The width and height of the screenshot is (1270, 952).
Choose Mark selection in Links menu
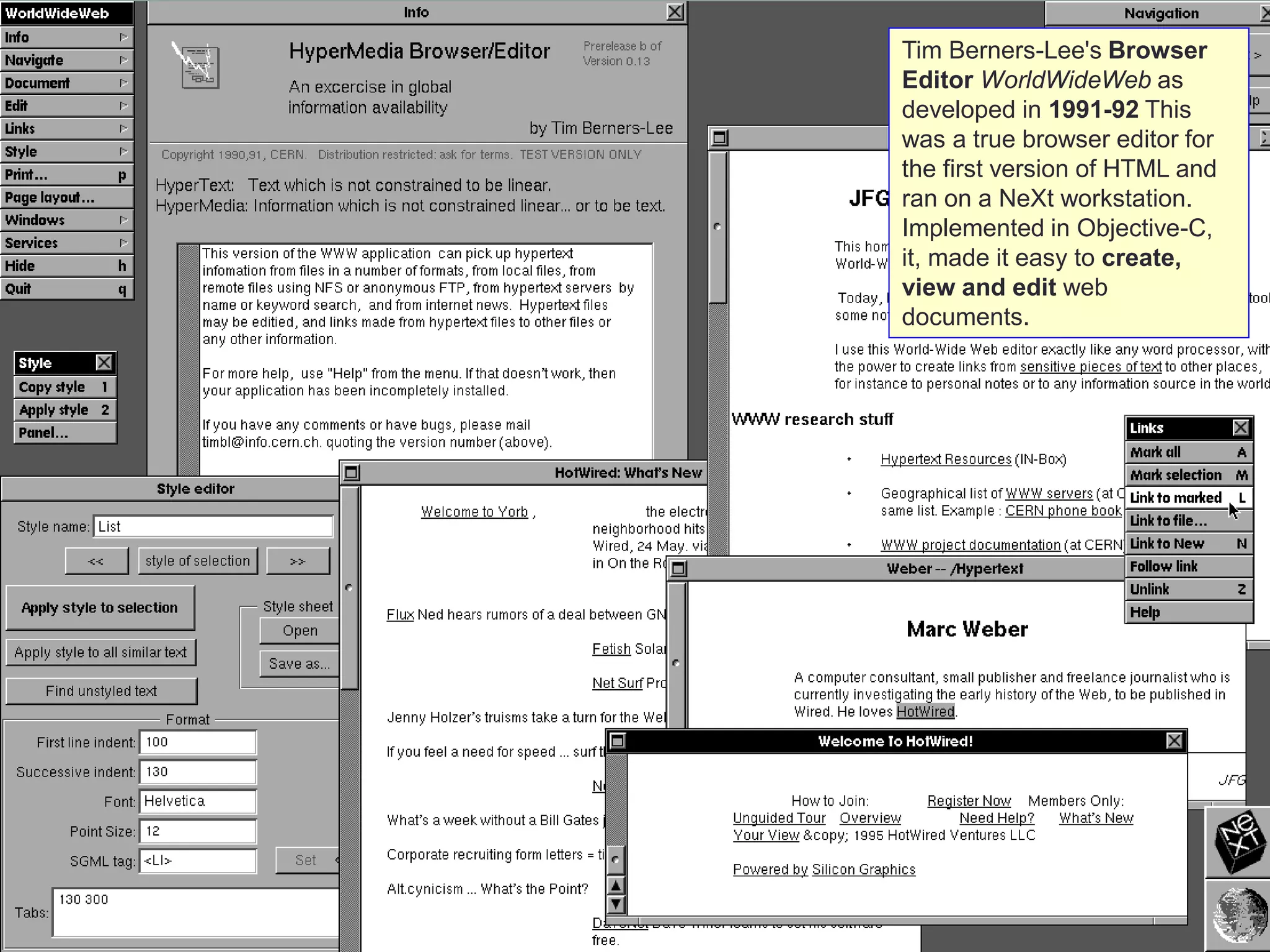(1189, 475)
